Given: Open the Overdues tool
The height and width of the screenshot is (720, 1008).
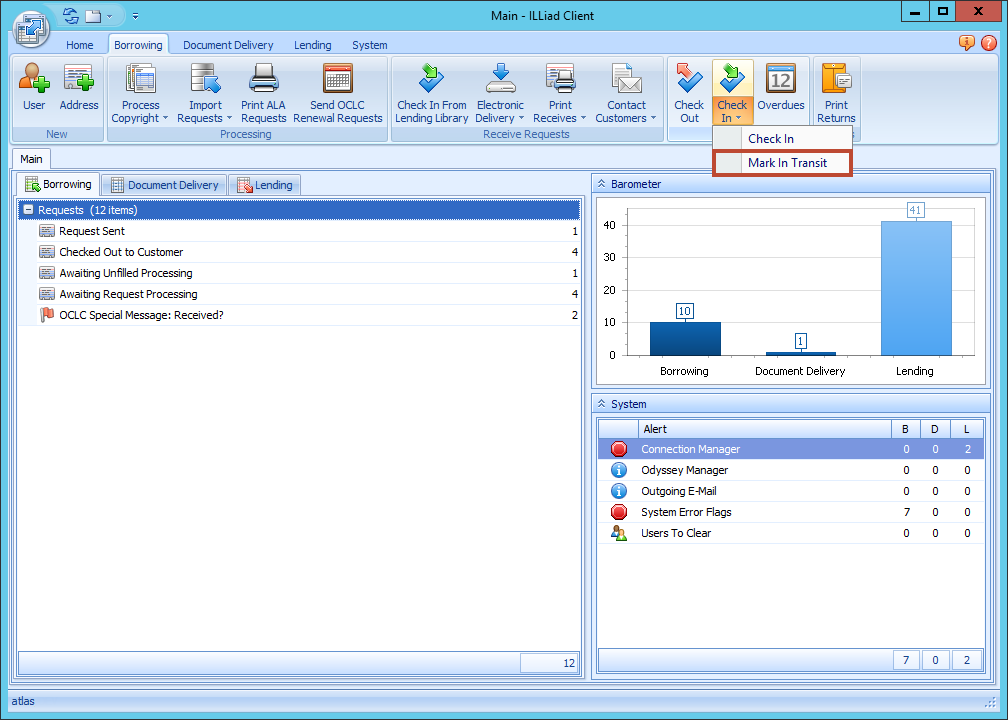Looking at the screenshot, I should pyautogui.click(x=780, y=92).
